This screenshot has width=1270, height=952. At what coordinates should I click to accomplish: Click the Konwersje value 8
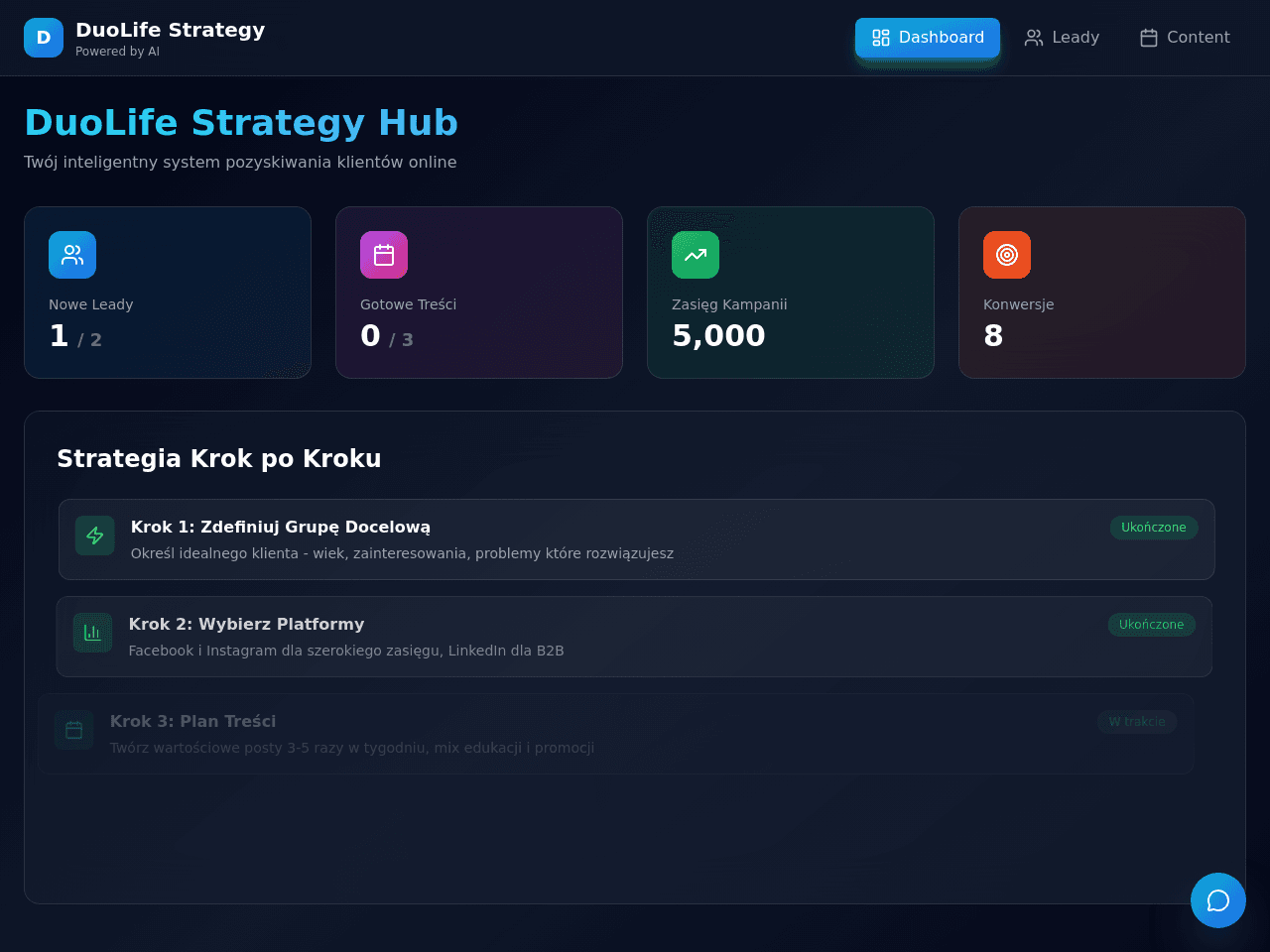(993, 336)
